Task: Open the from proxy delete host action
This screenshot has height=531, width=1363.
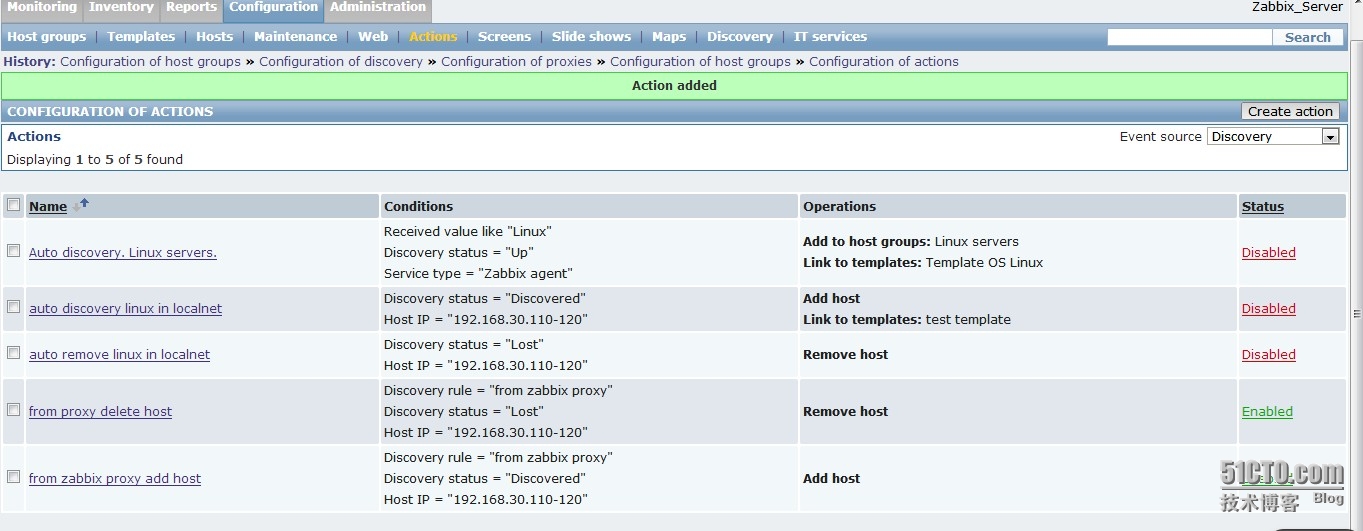Action: pos(100,412)
